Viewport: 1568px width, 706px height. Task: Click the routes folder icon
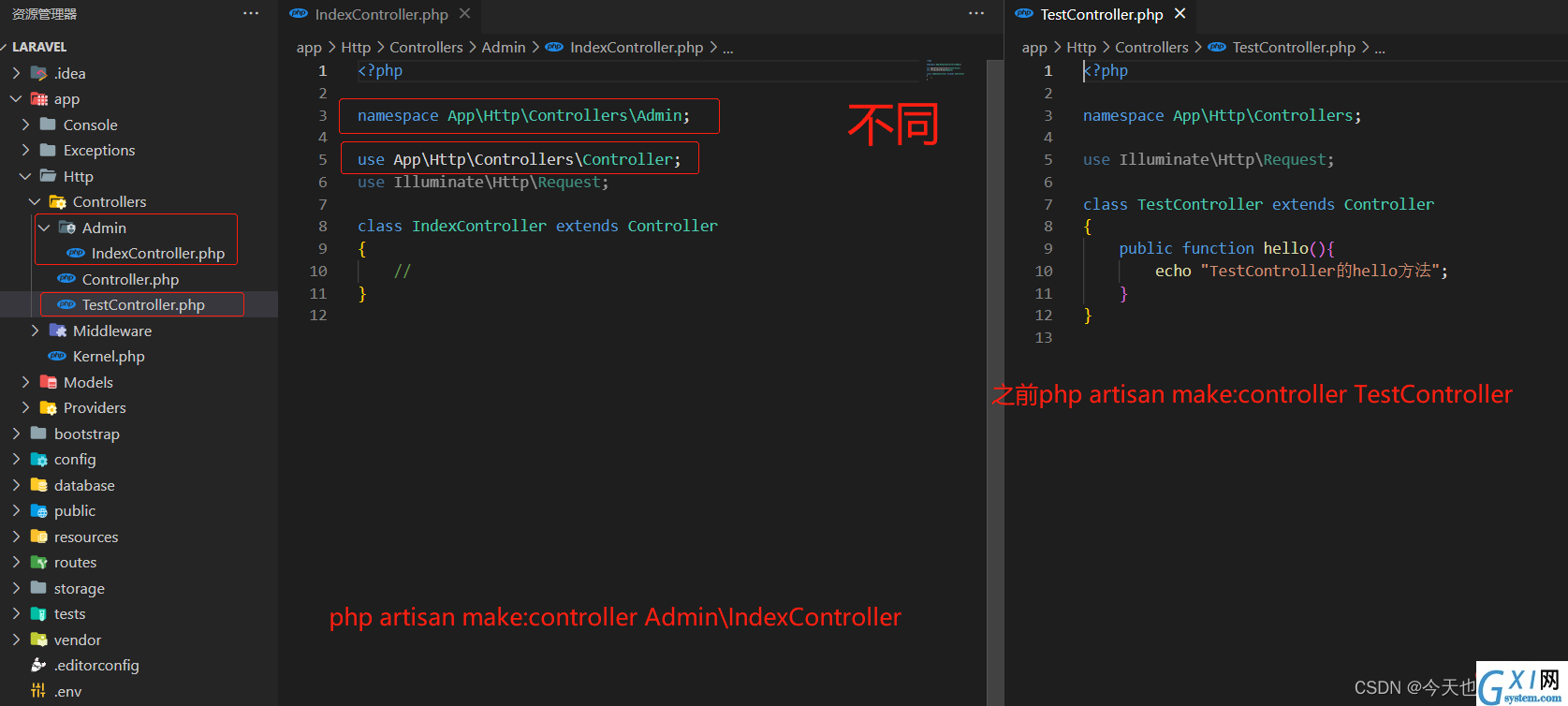(x=38, y=562)
